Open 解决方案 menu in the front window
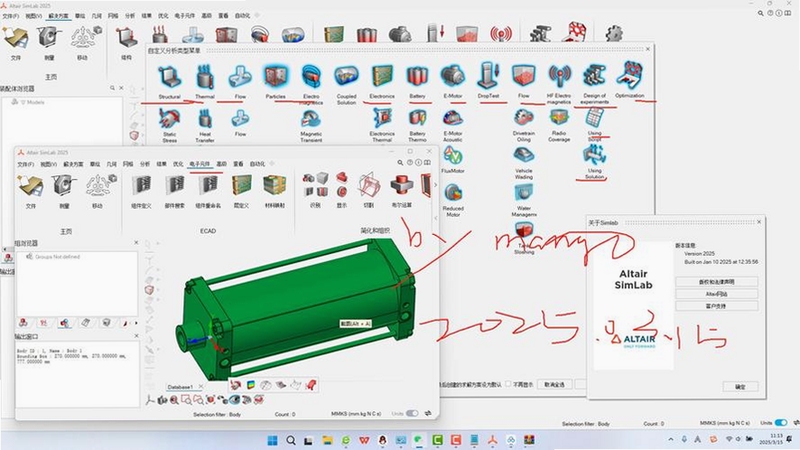 pyautogui.click(x=73, y=164)
